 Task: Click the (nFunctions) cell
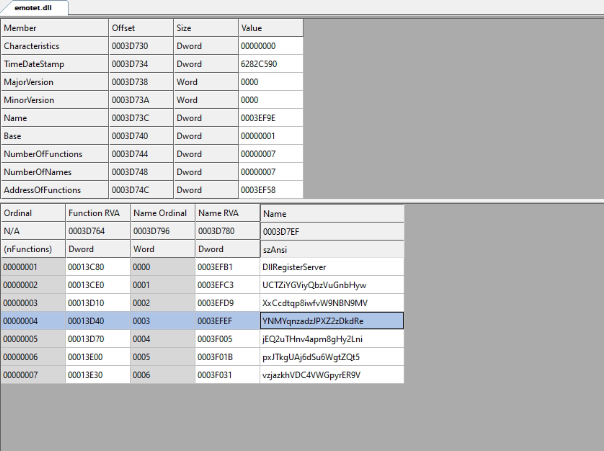pos(33,249)
